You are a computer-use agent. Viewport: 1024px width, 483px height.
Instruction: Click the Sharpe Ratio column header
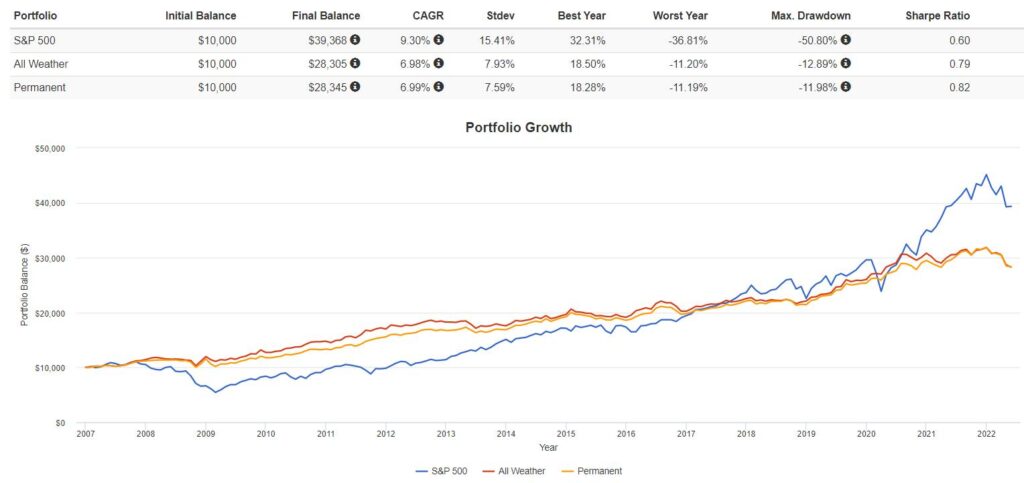point(936,16)
